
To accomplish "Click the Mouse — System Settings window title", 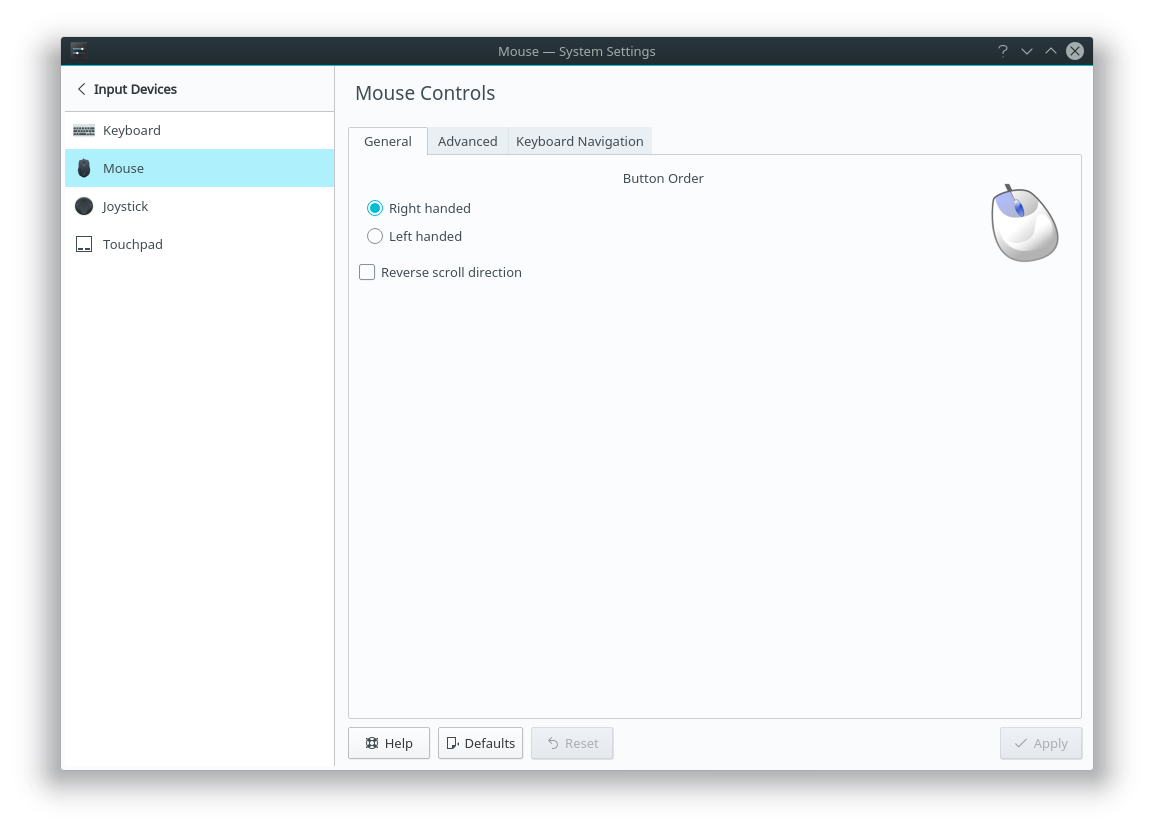I will (x=576, y=52).
